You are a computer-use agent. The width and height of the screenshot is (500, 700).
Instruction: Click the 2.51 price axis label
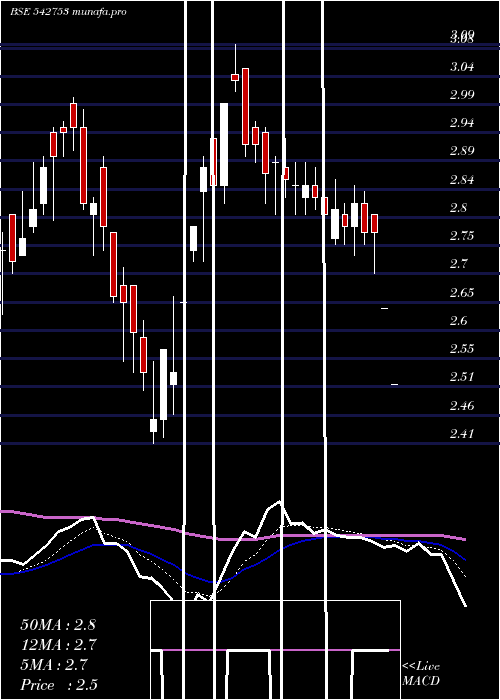(462, 377)
